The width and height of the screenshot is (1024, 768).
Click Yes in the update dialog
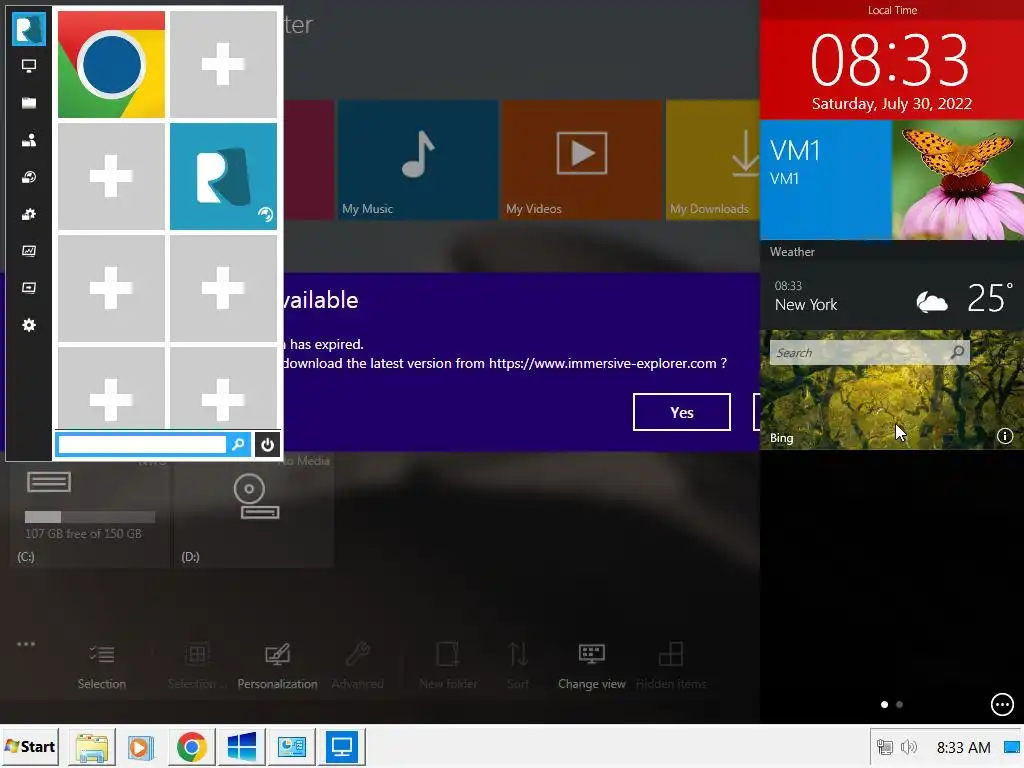681,412
